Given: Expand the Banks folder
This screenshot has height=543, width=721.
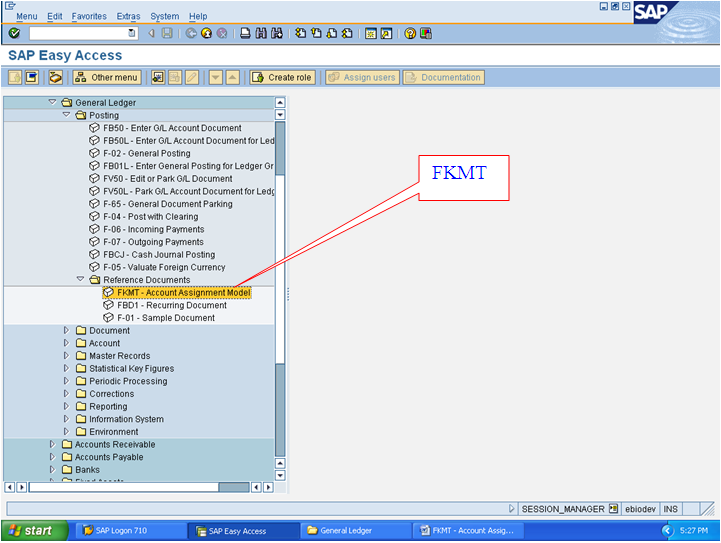Looking at the screenshot, I should pos(52,469).
